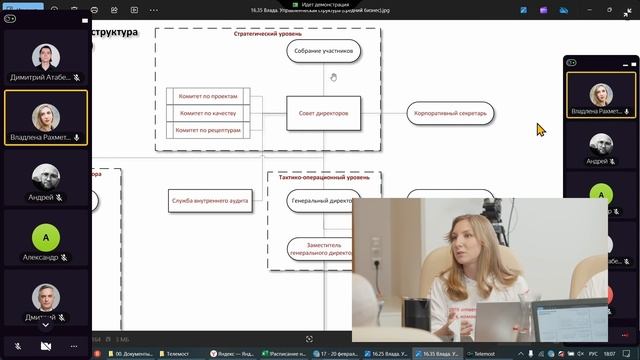Click the Комитет по проектам cell

click(208, 96)
